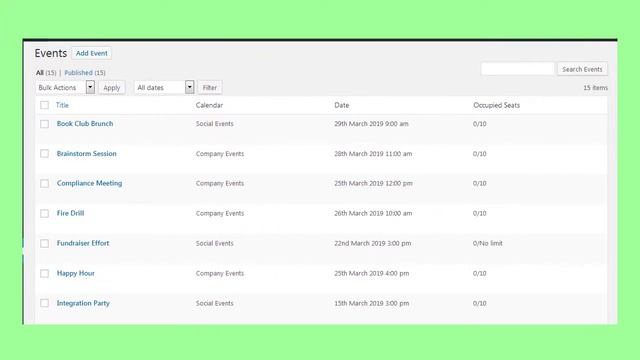Open the Compliance Meeting event
640x360 pixels.
[89, 183]
